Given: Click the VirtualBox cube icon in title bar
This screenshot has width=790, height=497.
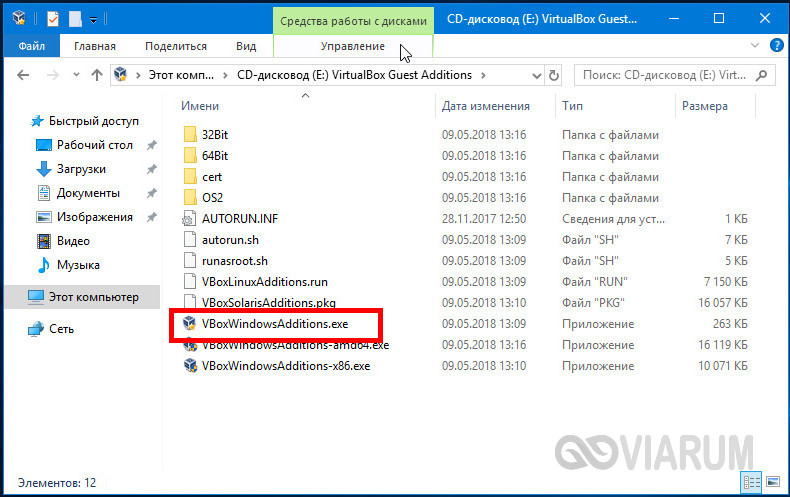Looking at the screenshot, I should (19, 18).
